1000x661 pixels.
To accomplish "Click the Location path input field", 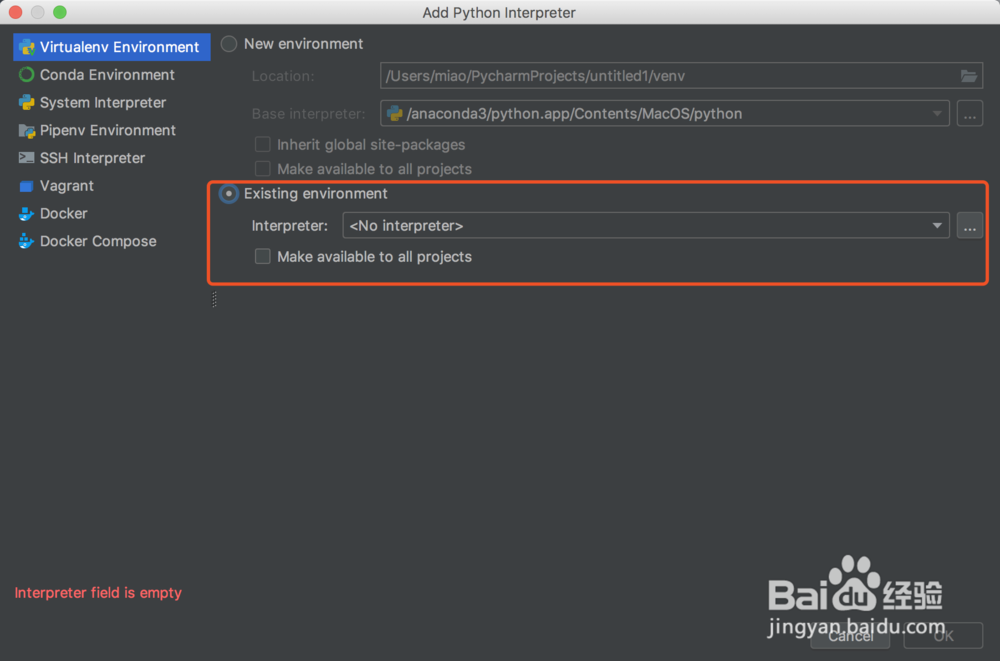I will pos(681,76).
